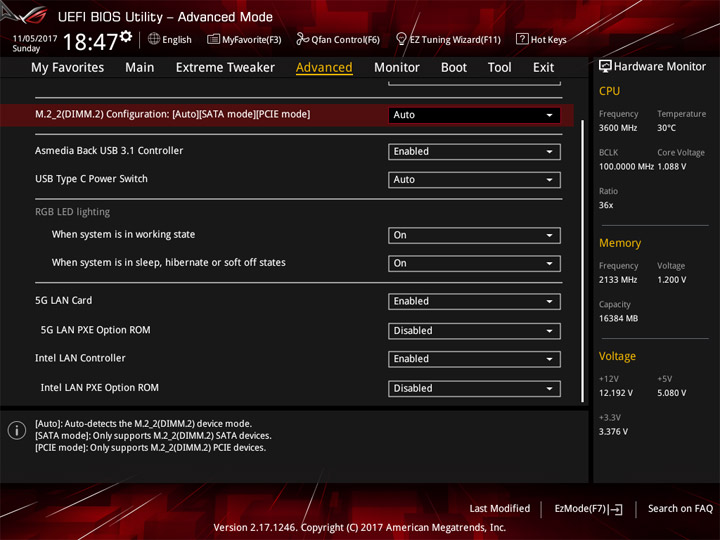The width and height of the screenshot is (720, 540).
Task: Click Last Modified
Action: (x=500, y=508)
